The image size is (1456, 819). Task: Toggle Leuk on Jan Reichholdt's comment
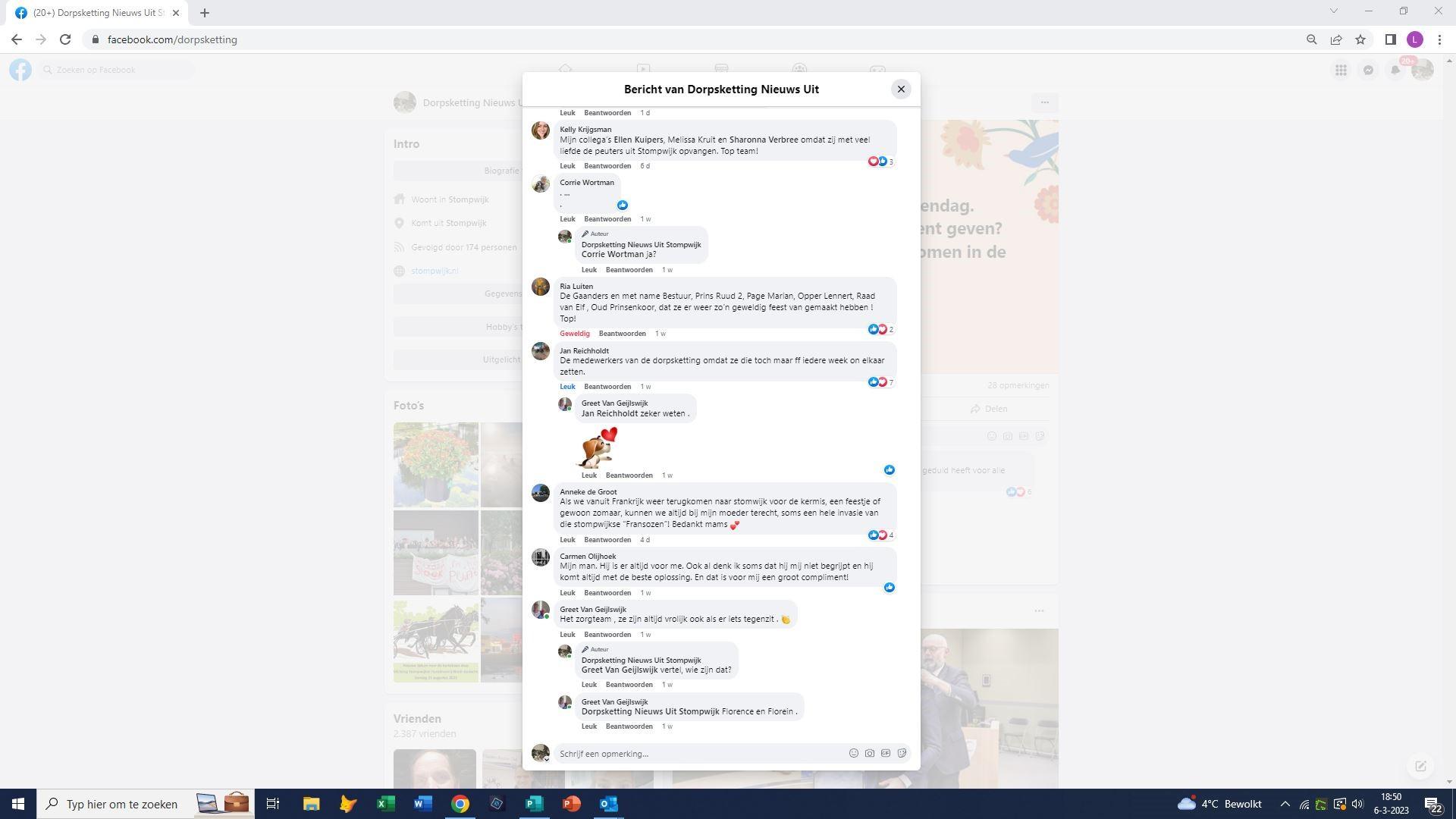567,387
